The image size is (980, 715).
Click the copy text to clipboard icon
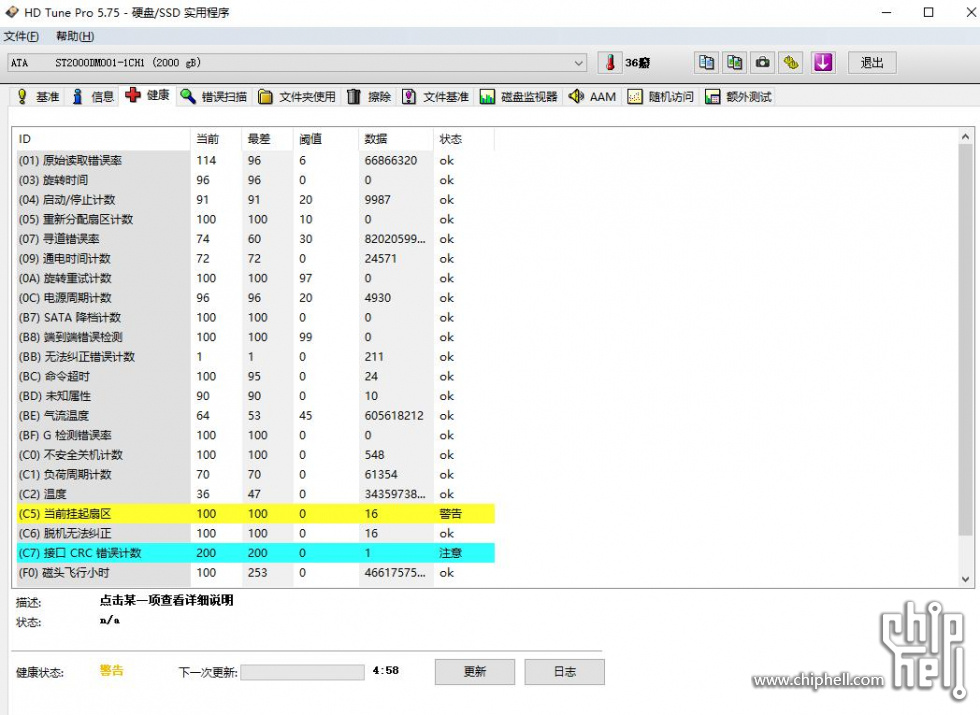(706, 62)
